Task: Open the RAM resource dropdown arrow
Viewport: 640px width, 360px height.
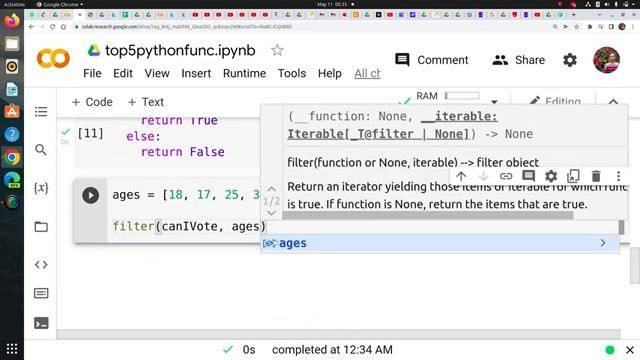Action: 494,101
